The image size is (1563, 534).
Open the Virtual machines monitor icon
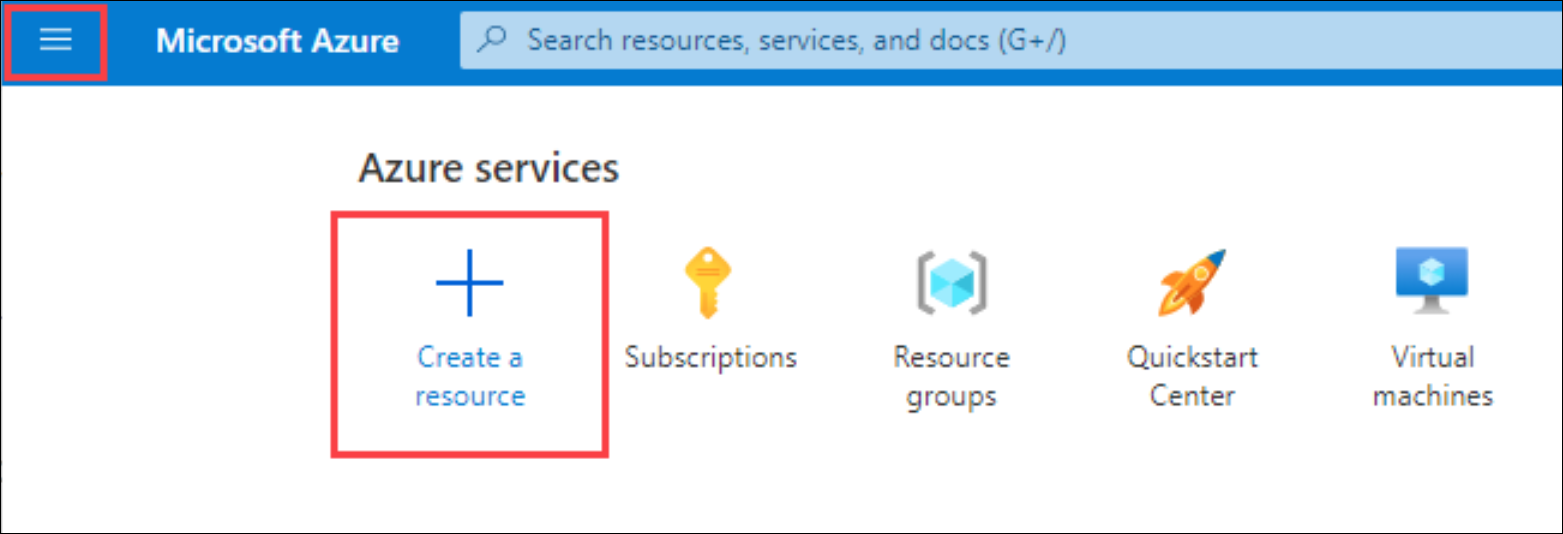1432,282
